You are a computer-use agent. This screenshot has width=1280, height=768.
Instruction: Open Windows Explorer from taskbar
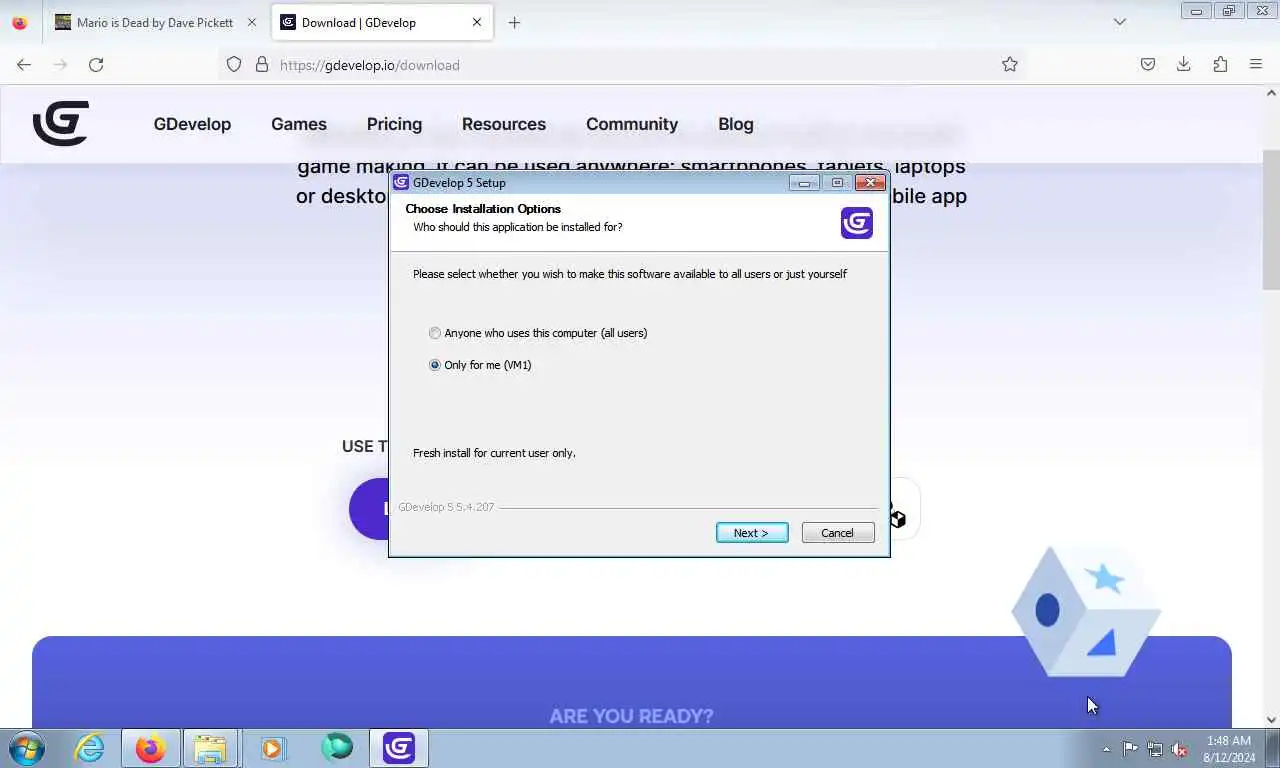[211, 748]
